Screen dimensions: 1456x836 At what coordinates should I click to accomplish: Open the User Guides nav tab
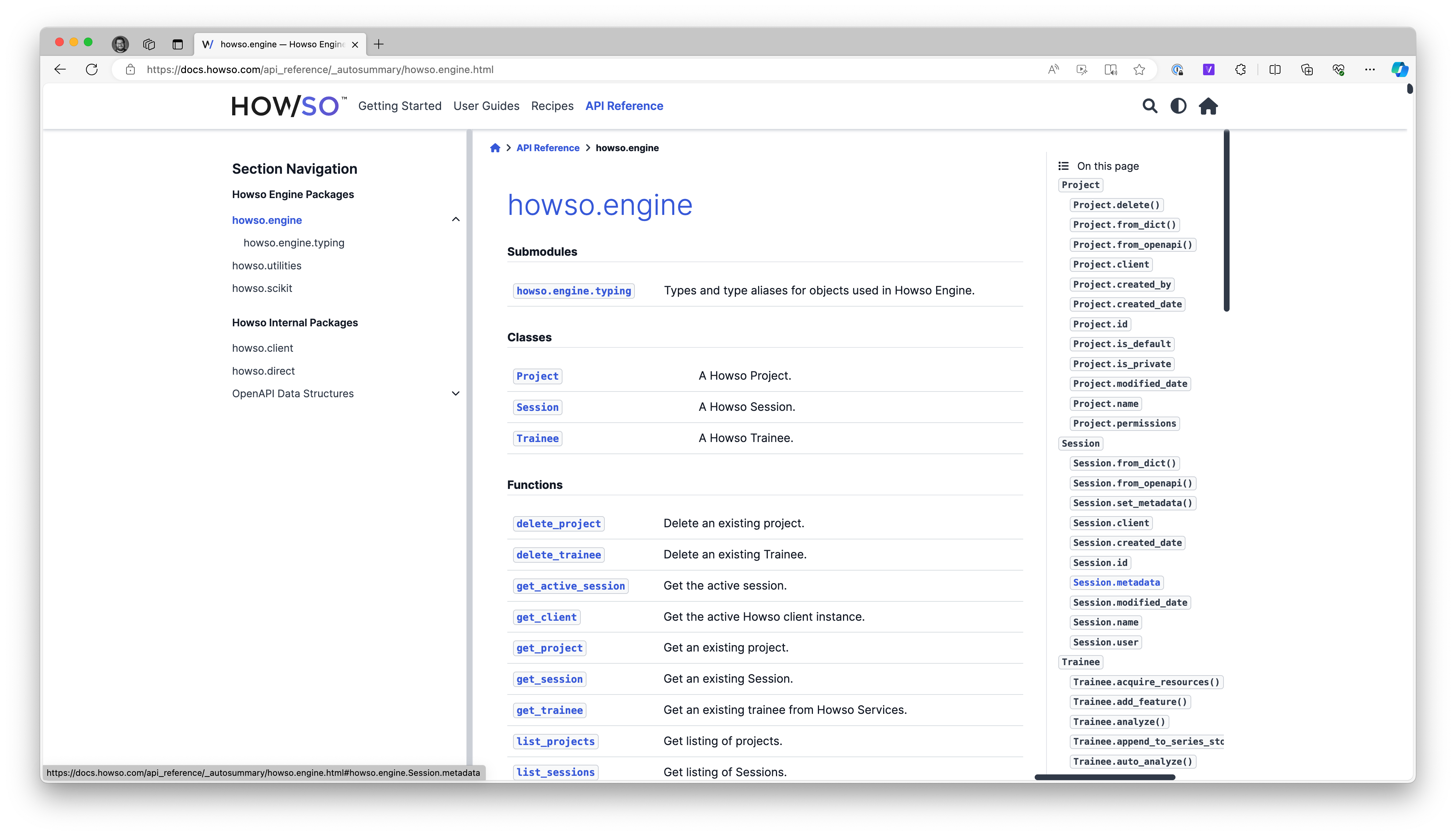(x=486, y=106)
